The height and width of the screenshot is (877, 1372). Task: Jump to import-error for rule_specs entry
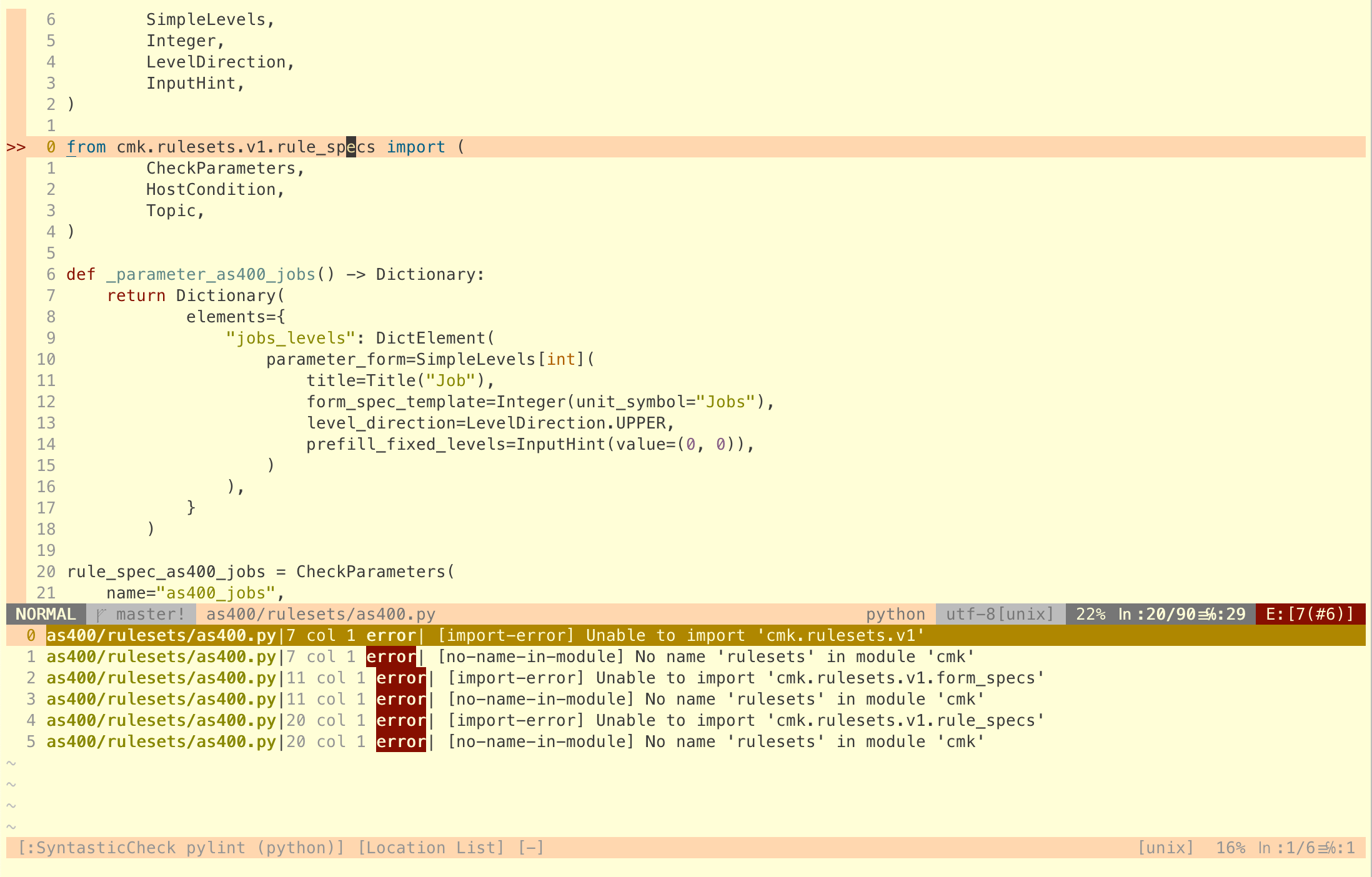tap(746, 721)
